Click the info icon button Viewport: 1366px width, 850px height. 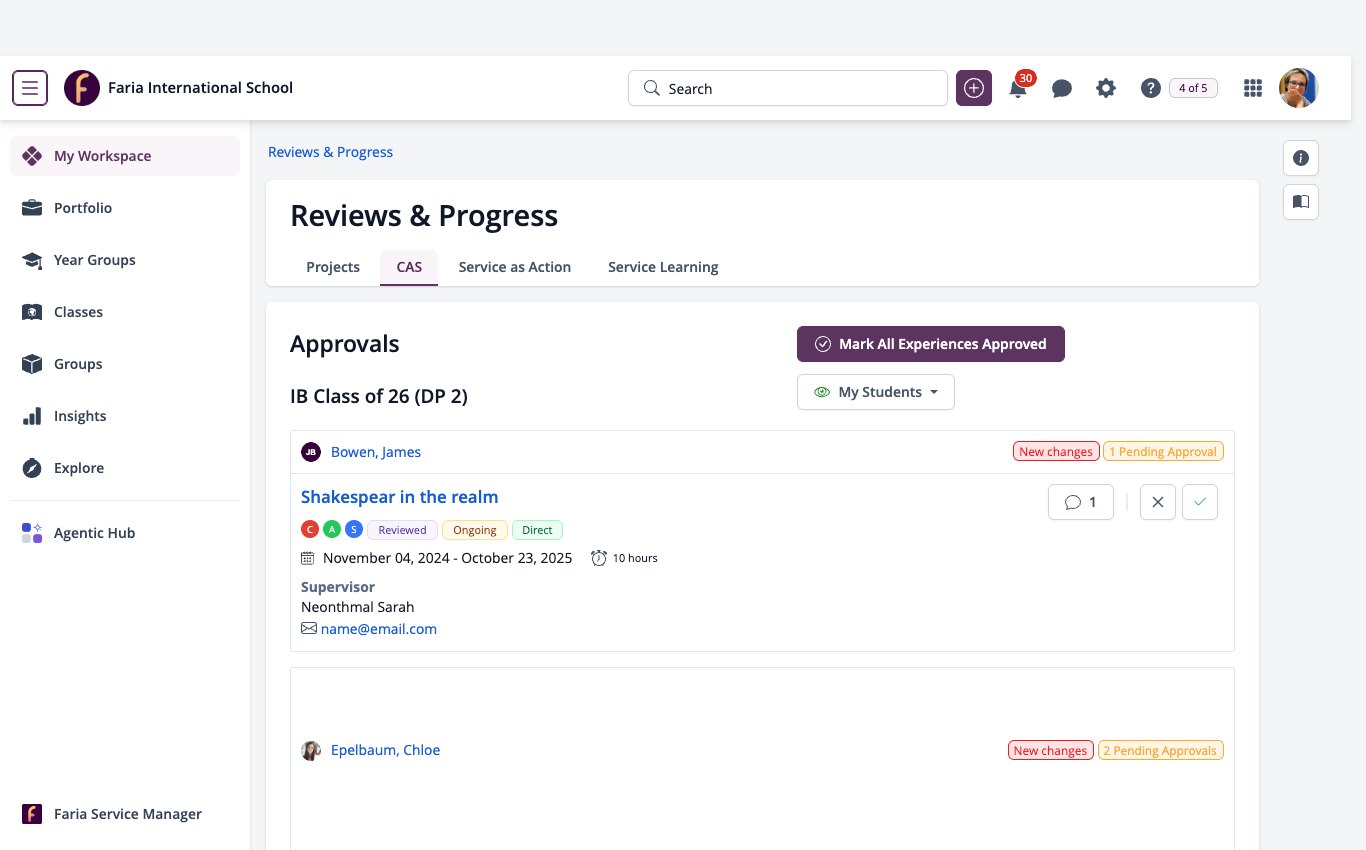click(x=1301, y=158)
